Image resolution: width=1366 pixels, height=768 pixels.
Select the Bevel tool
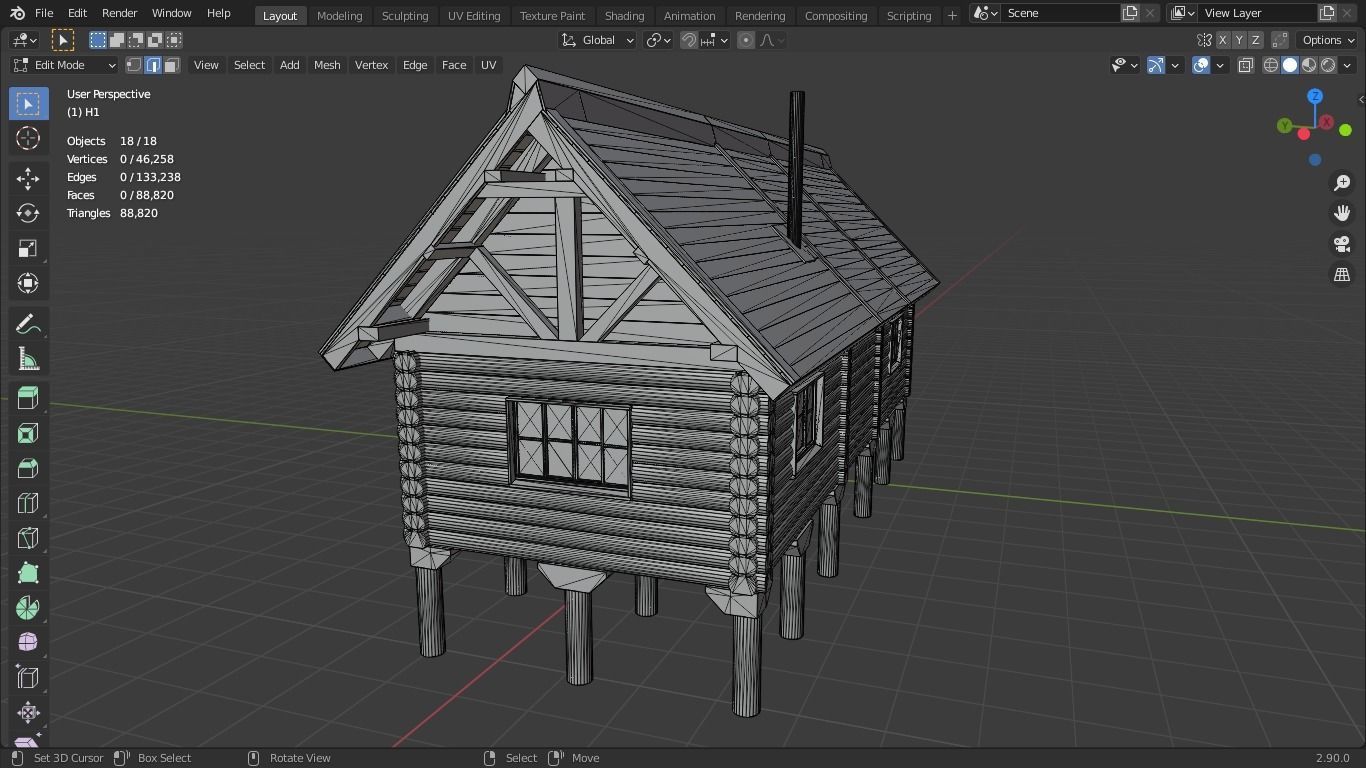(28, 468)
